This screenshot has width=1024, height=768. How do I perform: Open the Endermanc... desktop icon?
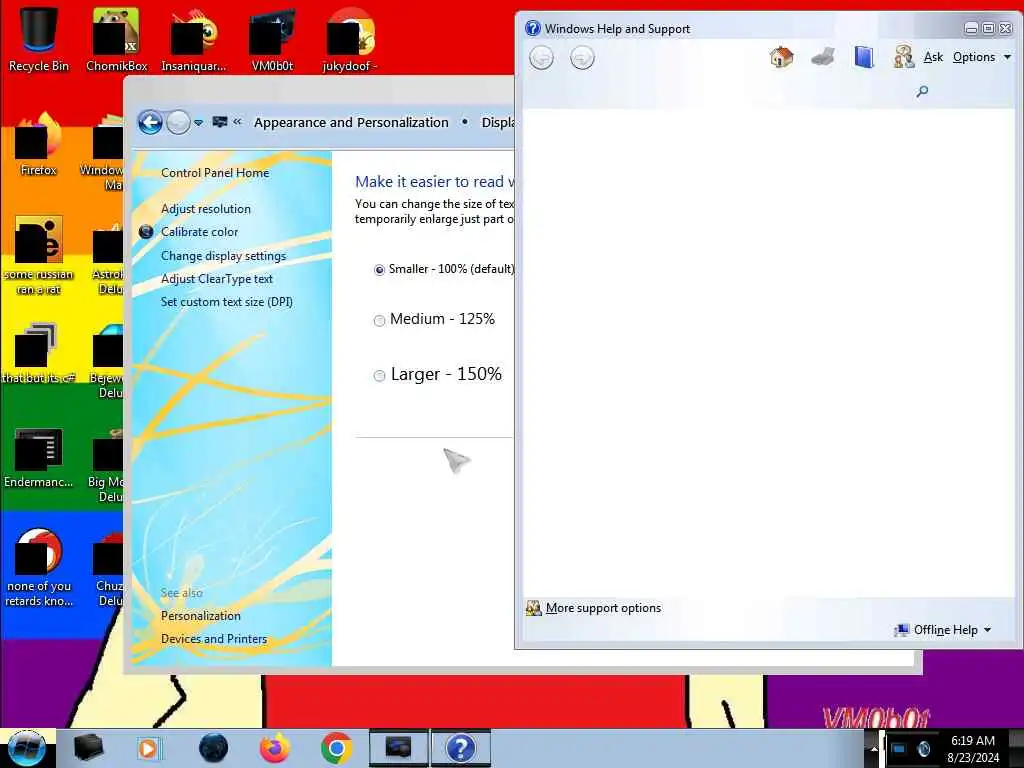39,457
